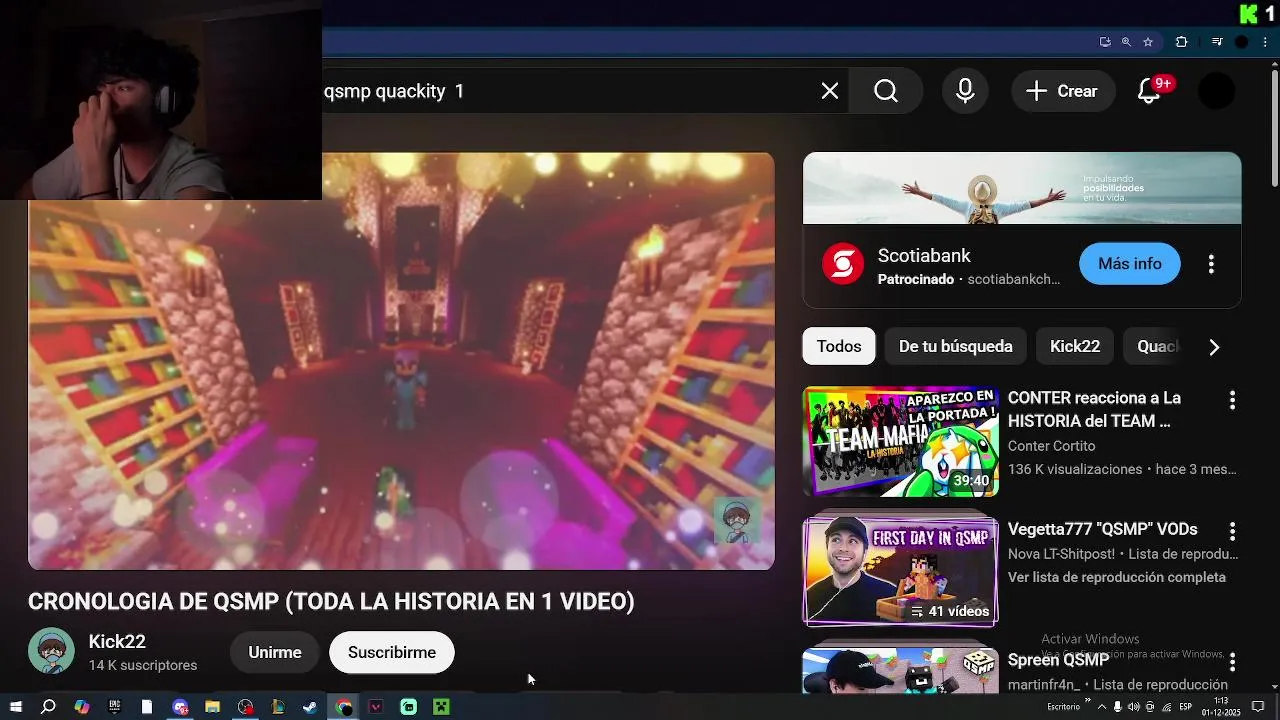This screenshot has width=1280, height=720.
Task: Click the Unirme button
Action: (x=275, y=652)
